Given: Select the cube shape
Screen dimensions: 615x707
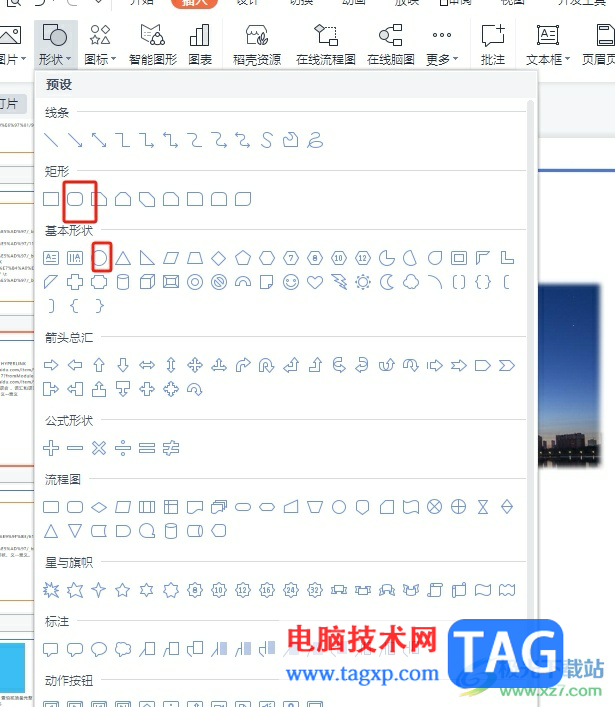Looking at the screenshot, I should (x=147, y=282).
